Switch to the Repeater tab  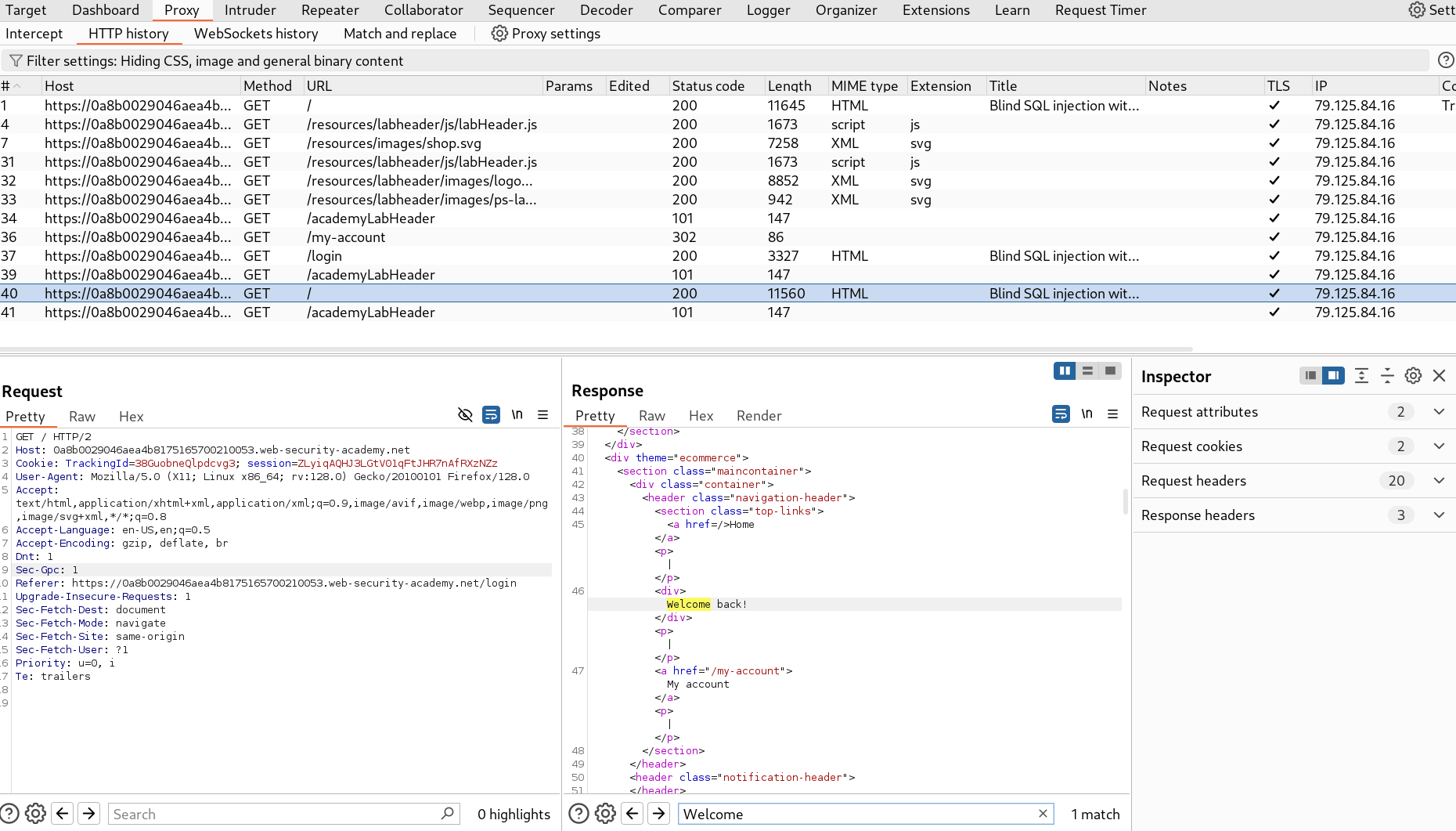pos(330,10)
